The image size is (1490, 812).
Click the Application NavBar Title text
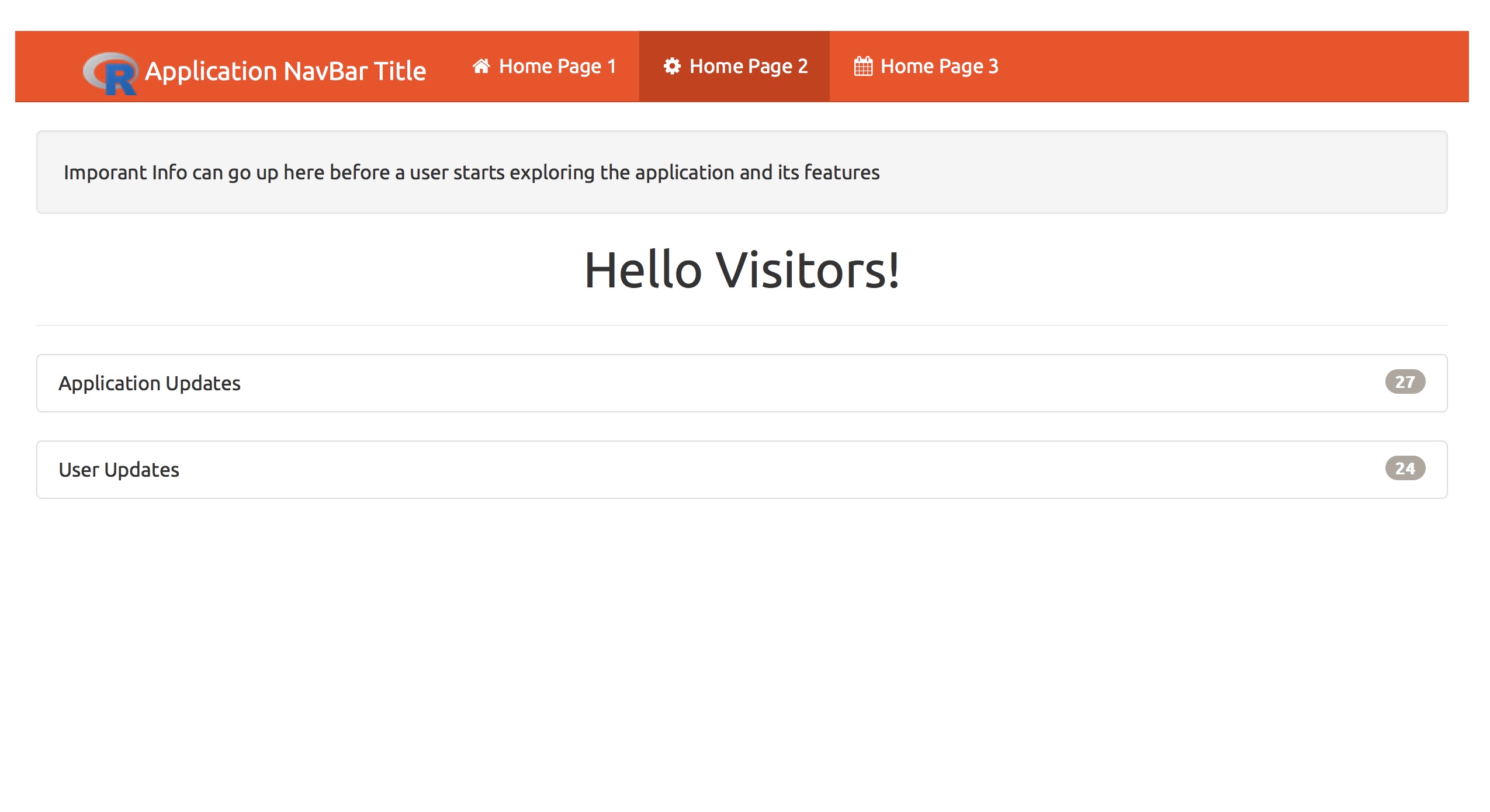click(x=285, y=71)
